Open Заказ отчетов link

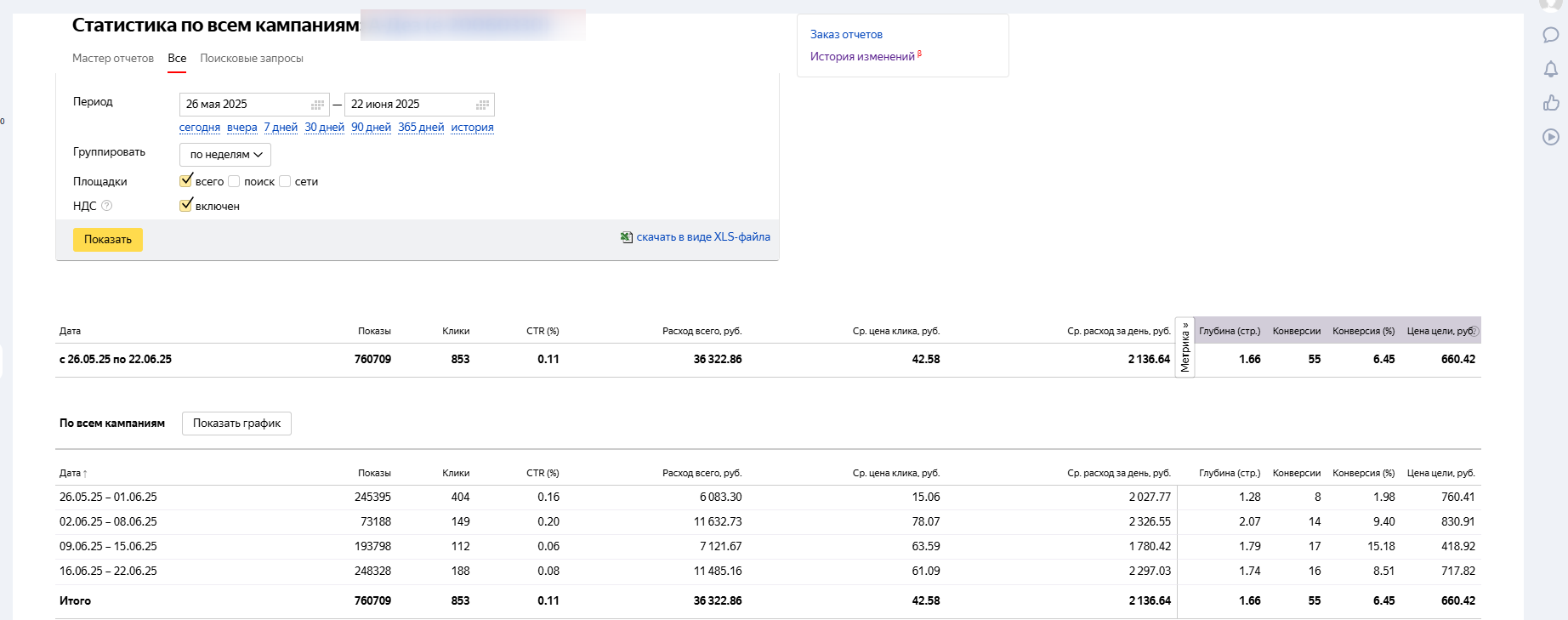[846, 35]
